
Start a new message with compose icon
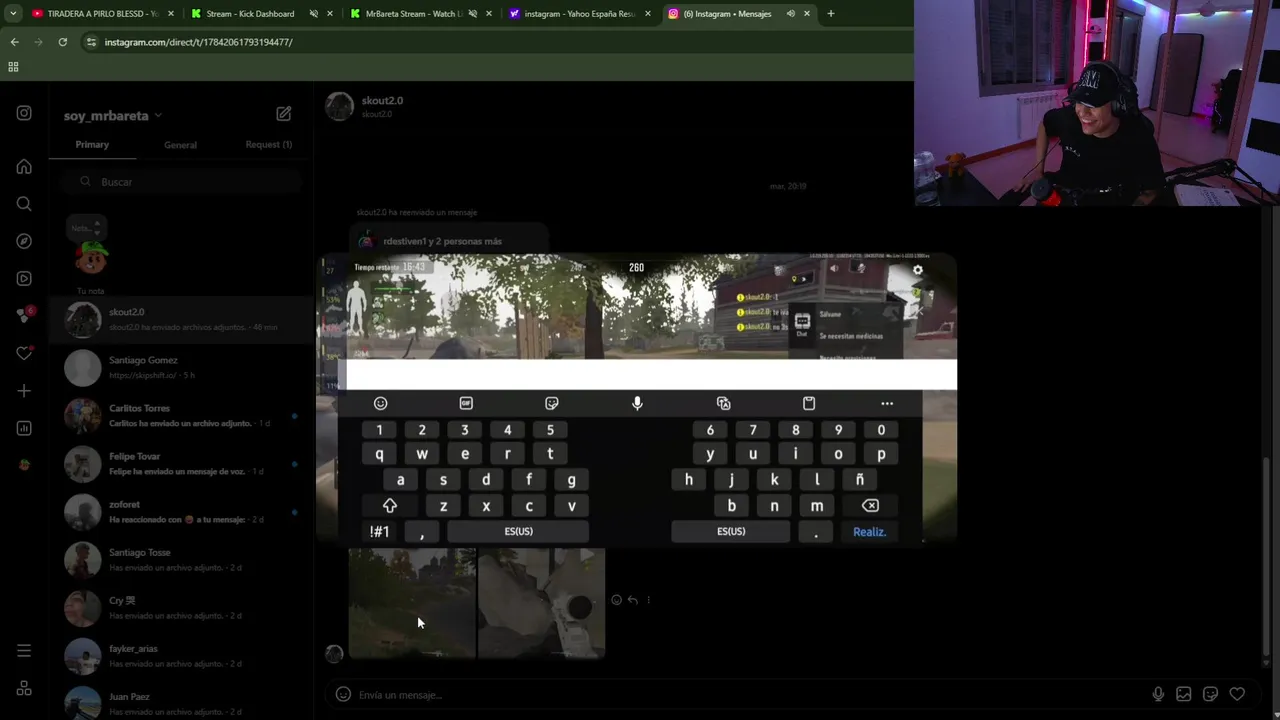[284, 114]
